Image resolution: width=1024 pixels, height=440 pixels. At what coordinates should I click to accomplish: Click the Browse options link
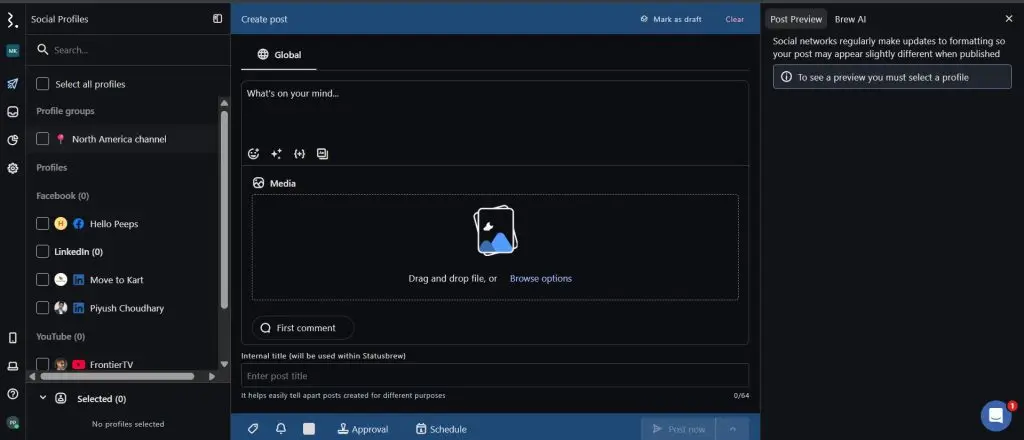[x=541, y=279]
